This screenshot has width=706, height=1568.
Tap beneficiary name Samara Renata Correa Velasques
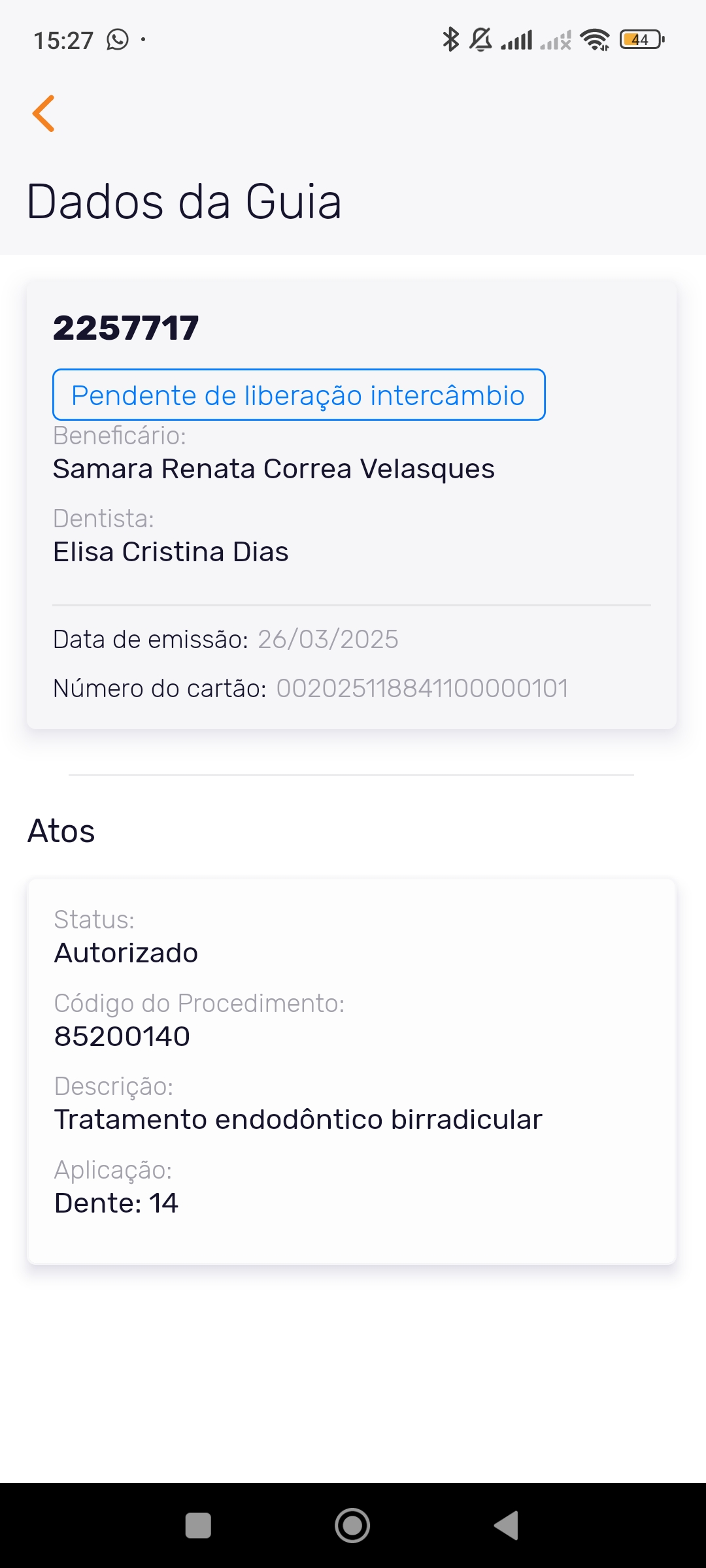tap(274, 469)
